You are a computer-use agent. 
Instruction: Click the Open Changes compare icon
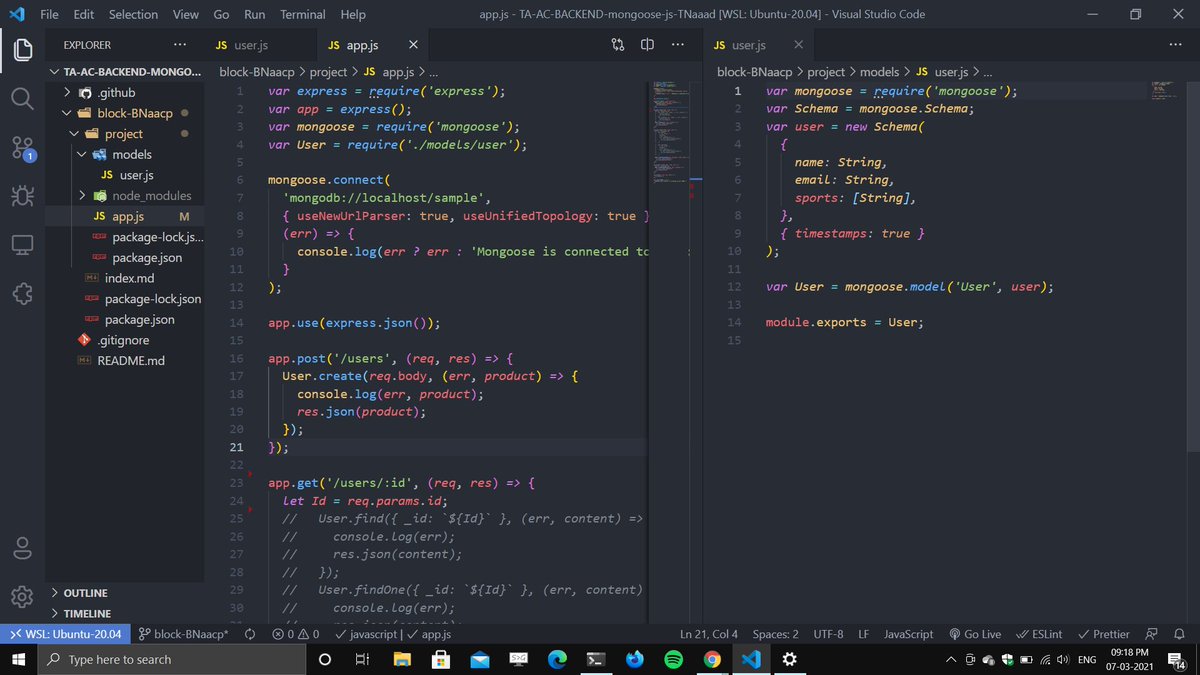click(618, 45)
